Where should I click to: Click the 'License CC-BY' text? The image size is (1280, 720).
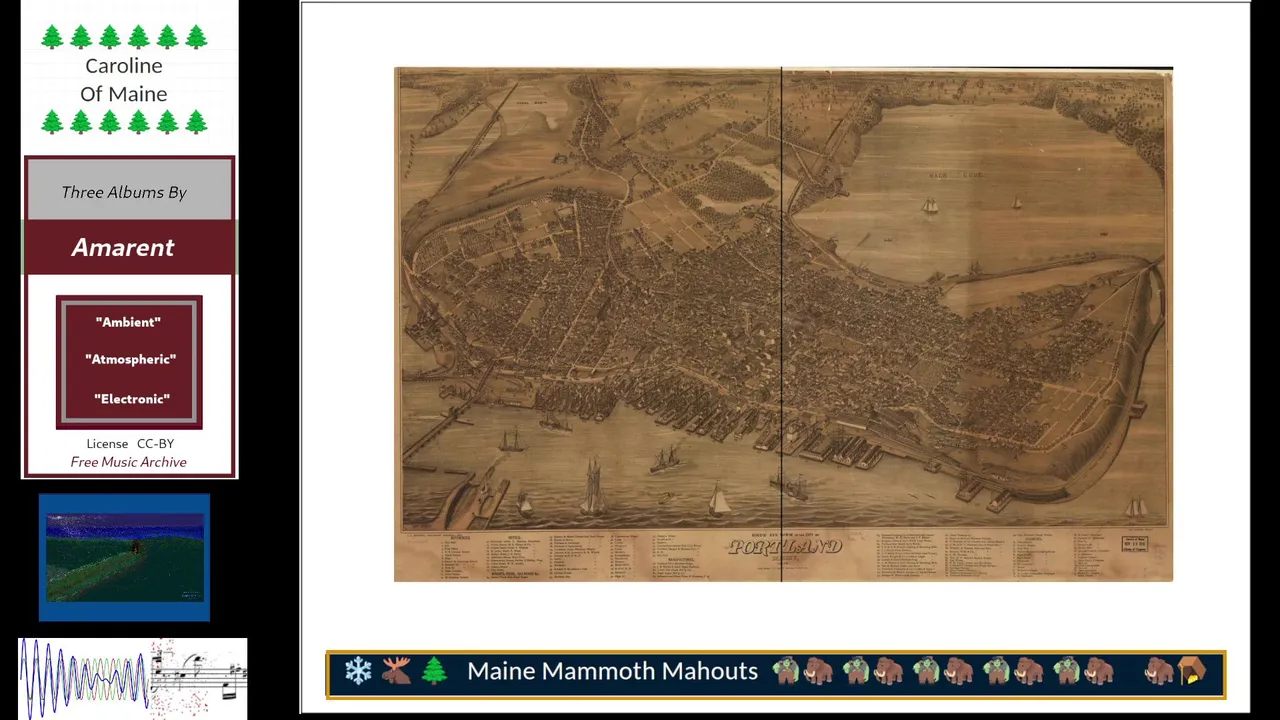(x=130, y=443)
